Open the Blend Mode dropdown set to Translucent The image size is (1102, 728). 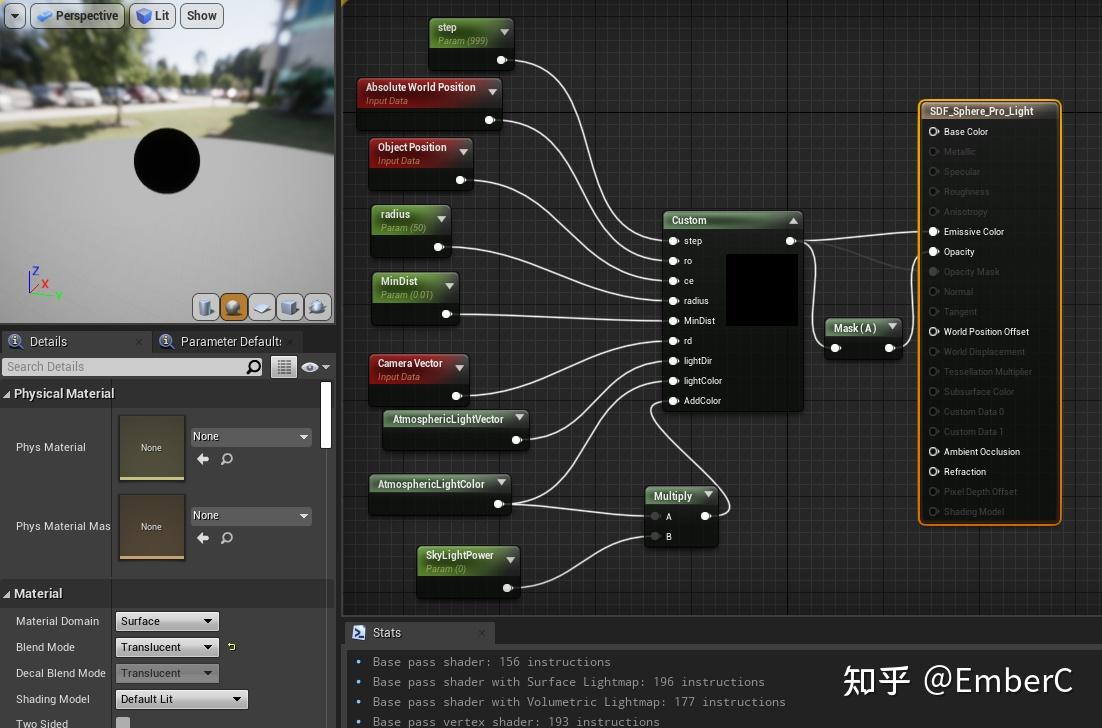(166, 647)
